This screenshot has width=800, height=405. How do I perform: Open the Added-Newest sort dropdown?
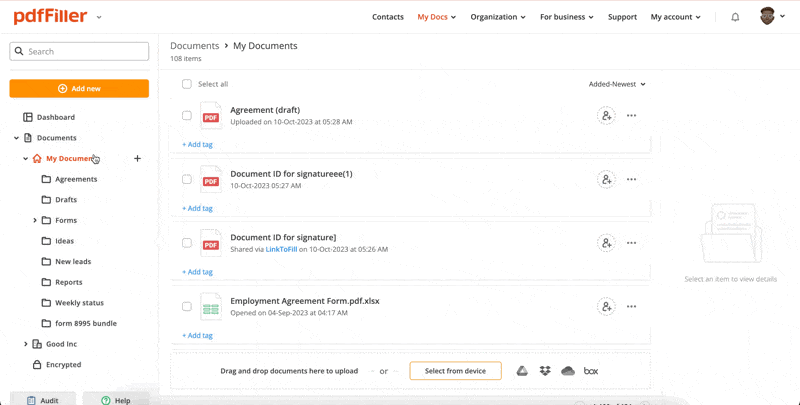tap(617, 84)
